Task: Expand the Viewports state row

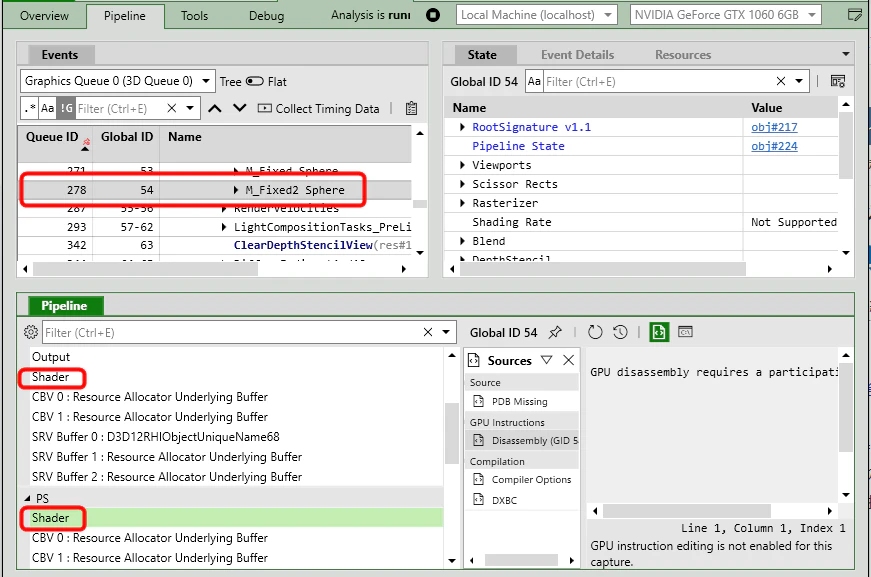Action: (462, 165)
